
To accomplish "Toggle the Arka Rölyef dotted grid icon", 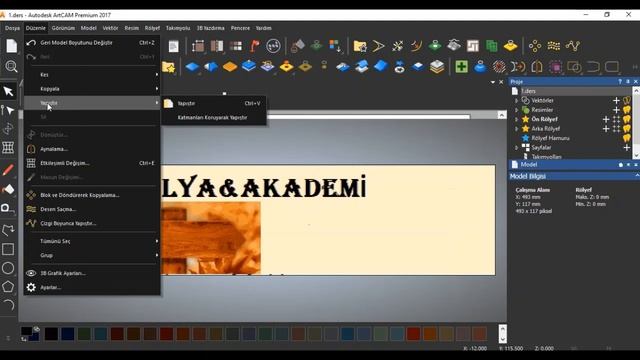I will (616, 129).
